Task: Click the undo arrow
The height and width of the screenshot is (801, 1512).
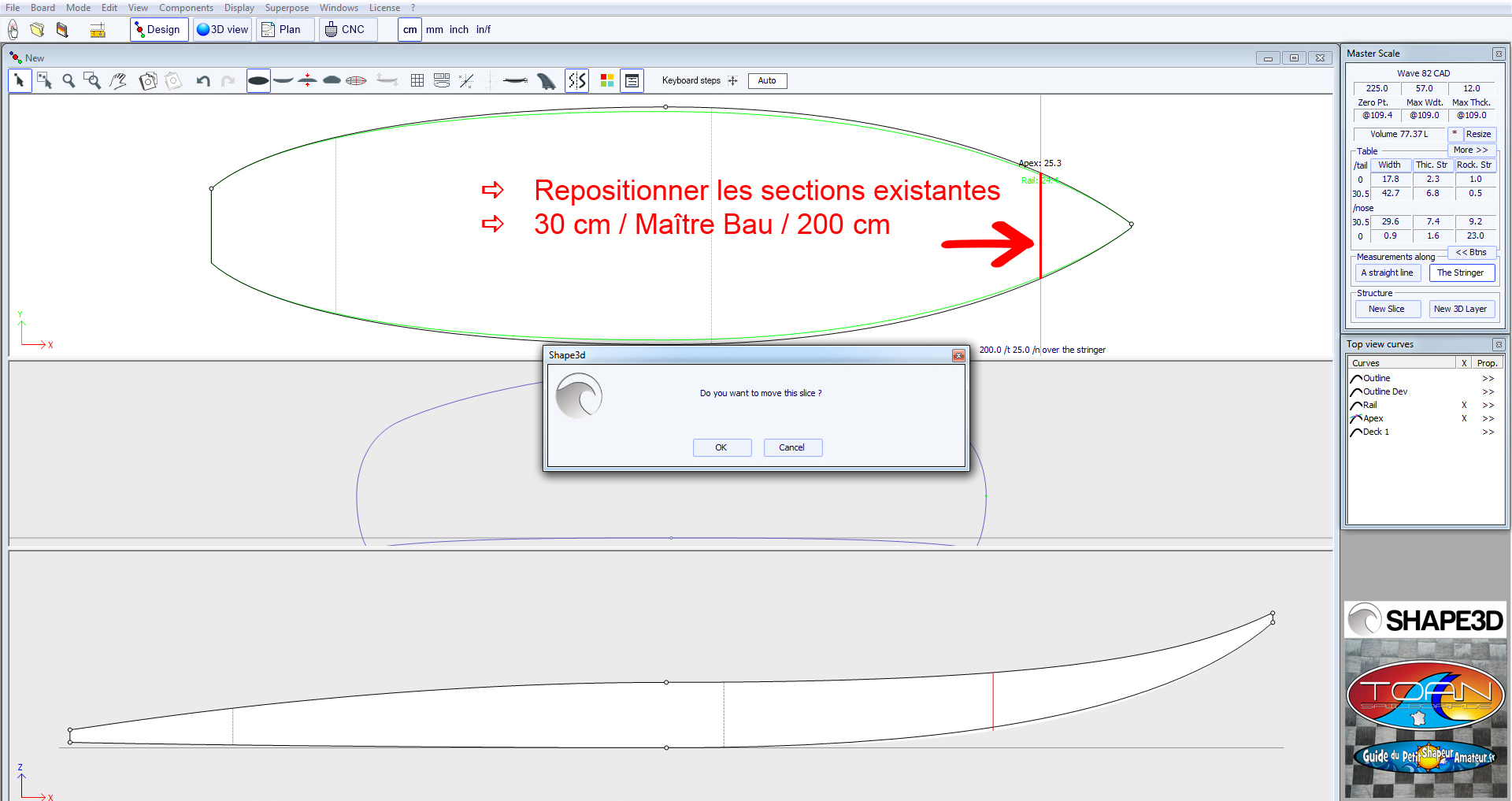Action: tap(203, 80)
